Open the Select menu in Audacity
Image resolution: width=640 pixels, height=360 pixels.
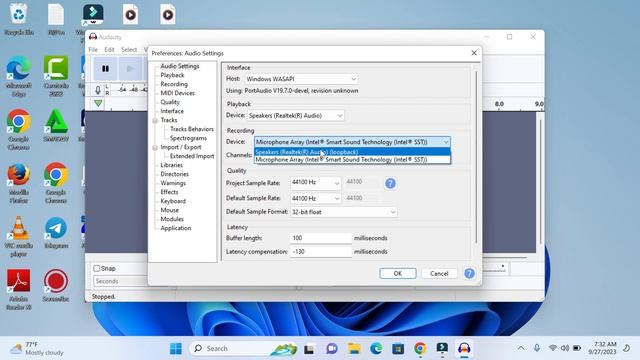coord(129,49)
